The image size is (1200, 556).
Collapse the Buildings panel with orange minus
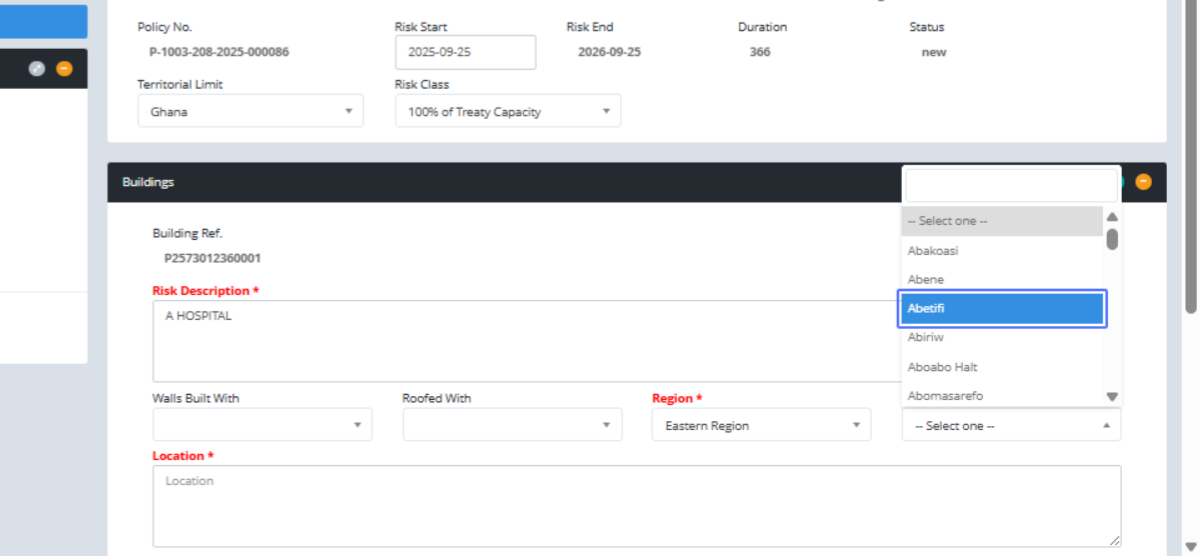[x=1143, y=182]
